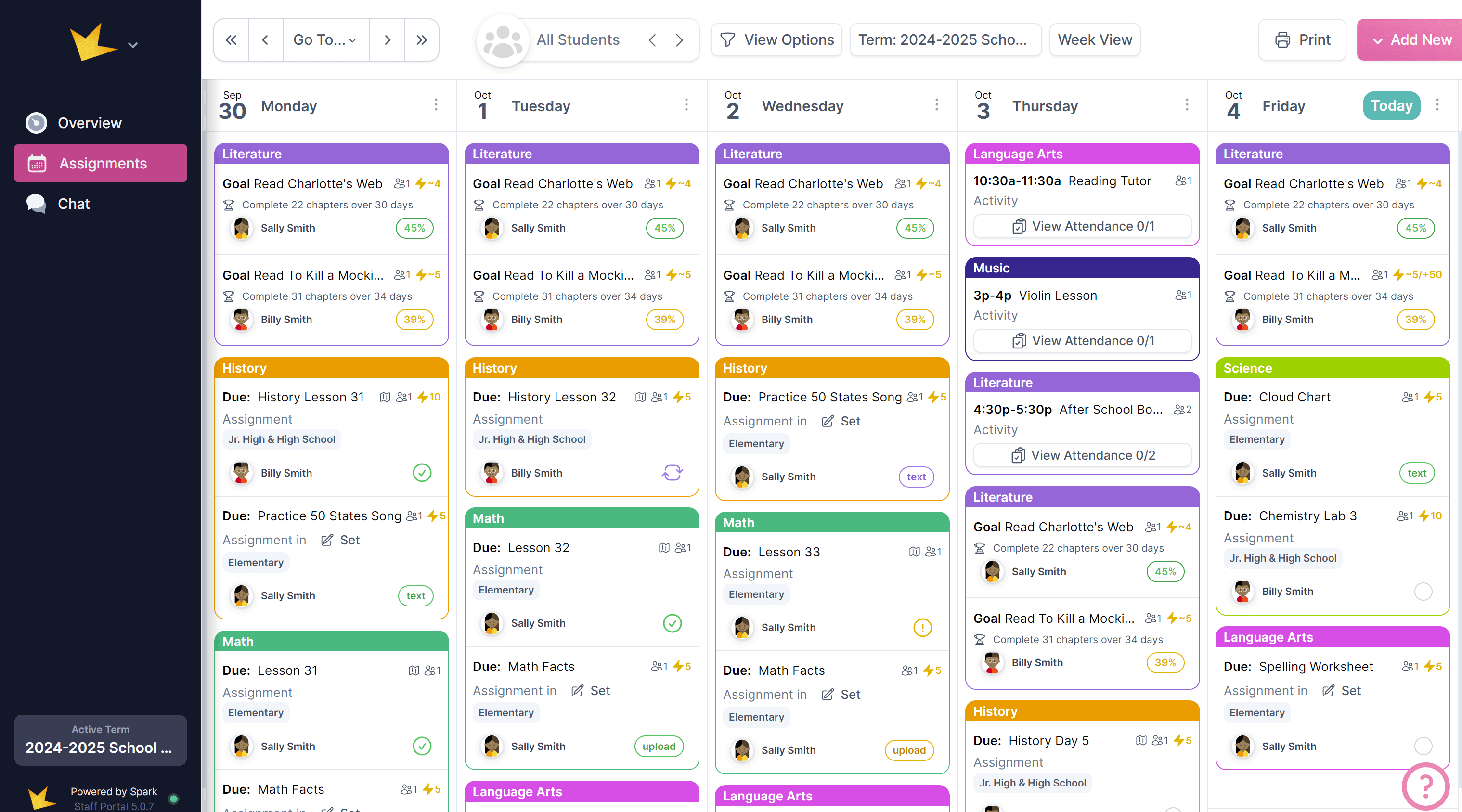This screenshot has width=1462, height=812.
Task: Click the Print button
Action: click(x=1303, y=40)
